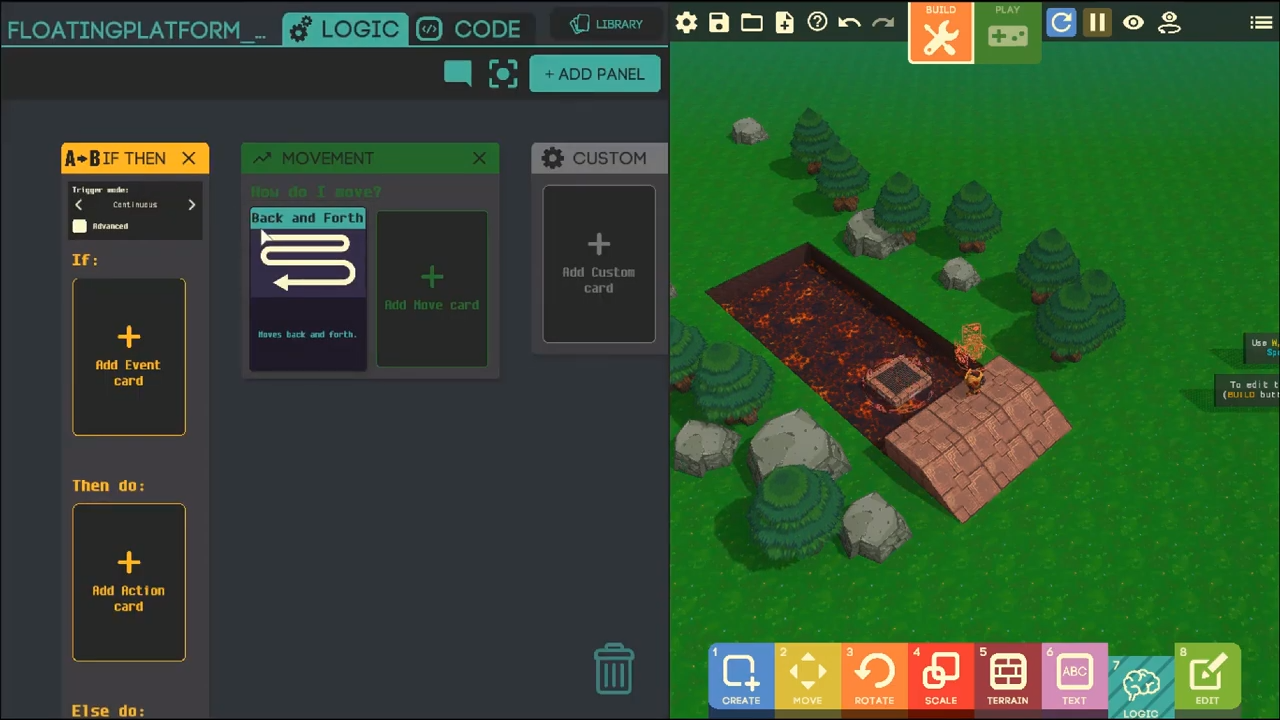
Task: Select the Rotate tool
Action: (x=874, y=676)
